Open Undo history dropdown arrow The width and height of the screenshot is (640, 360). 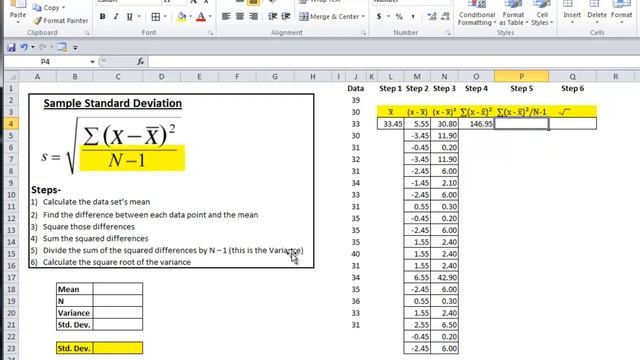33,47
